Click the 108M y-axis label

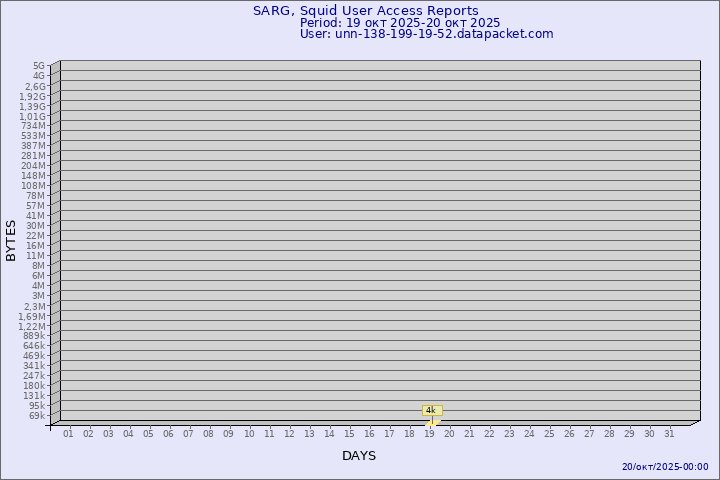click(x=34, y=186)
